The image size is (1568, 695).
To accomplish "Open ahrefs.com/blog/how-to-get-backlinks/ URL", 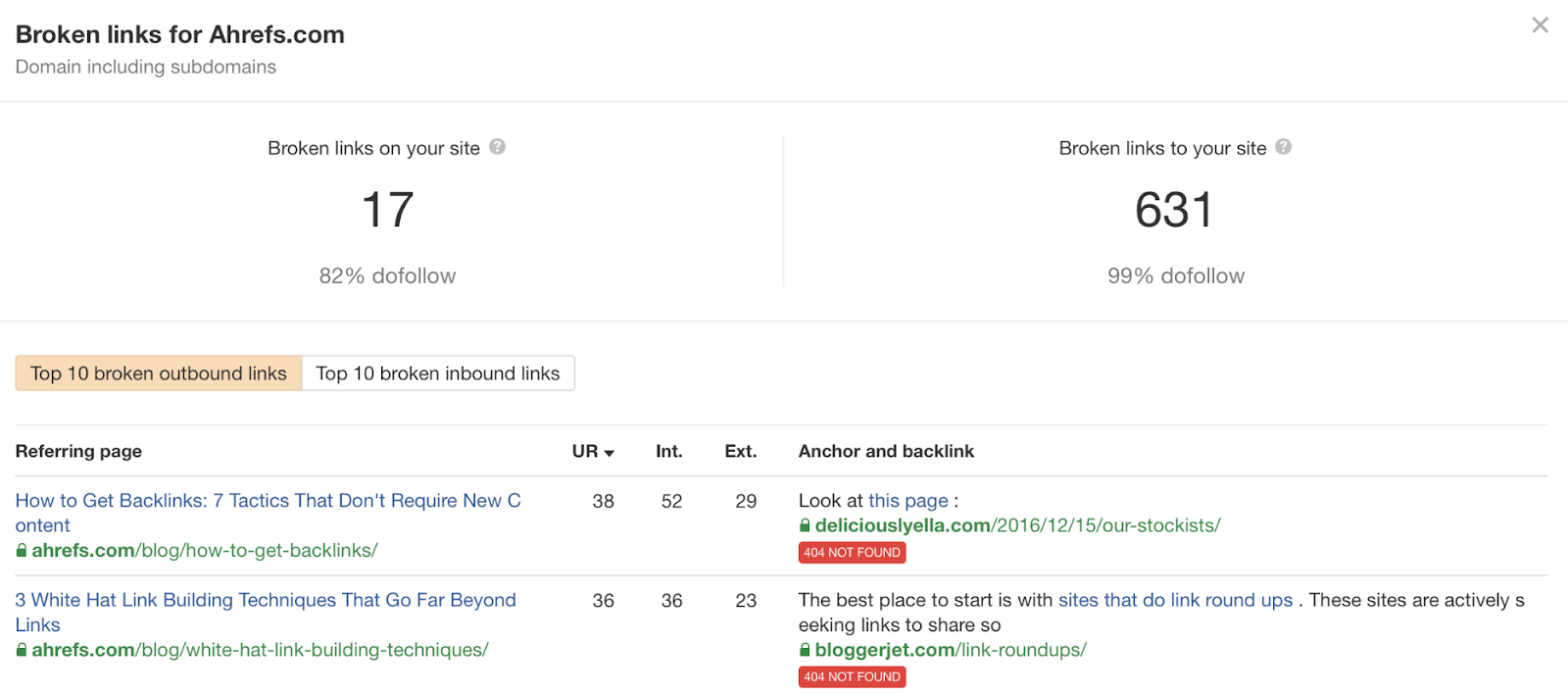I will click(x=205, y=551).
